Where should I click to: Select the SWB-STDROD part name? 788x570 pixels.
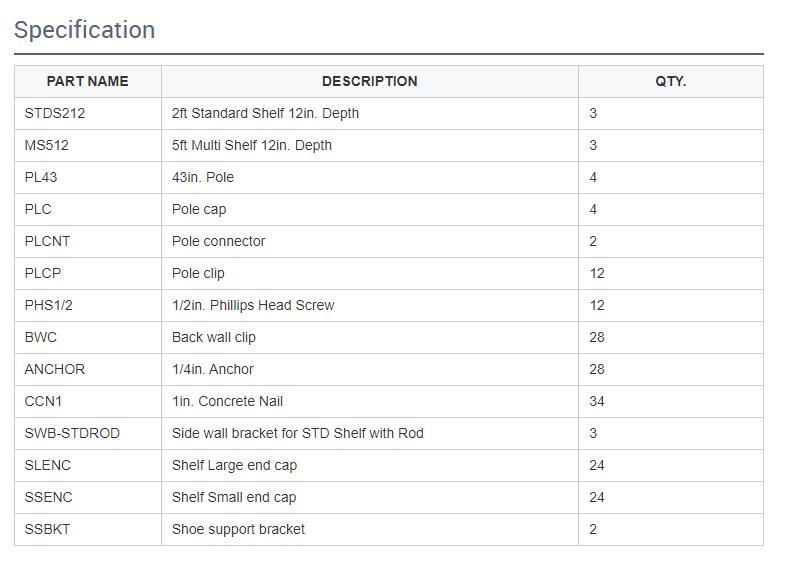click(x=72, y=433)
